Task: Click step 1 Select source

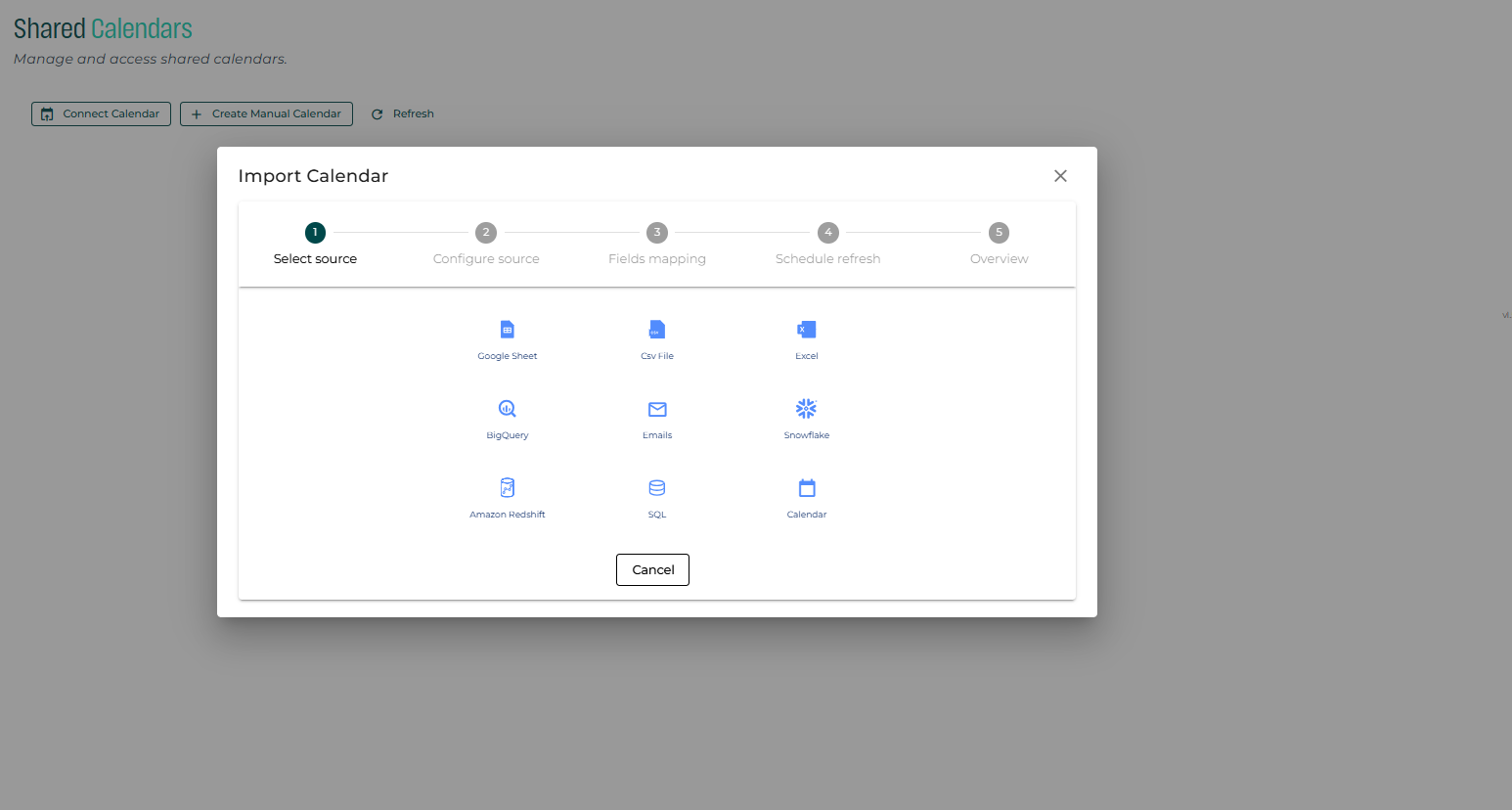Action: tap(315, 233)
